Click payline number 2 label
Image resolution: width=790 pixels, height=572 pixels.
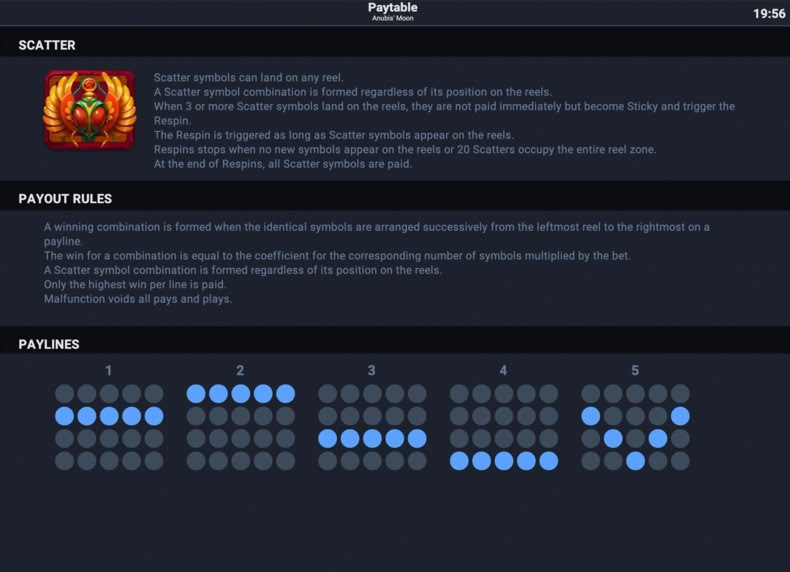(x=240, y=370)
